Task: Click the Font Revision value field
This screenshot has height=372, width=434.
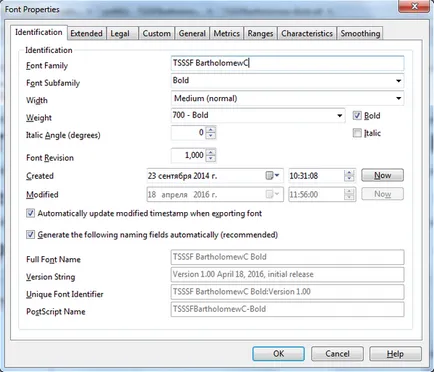Action: coord(189,155)
